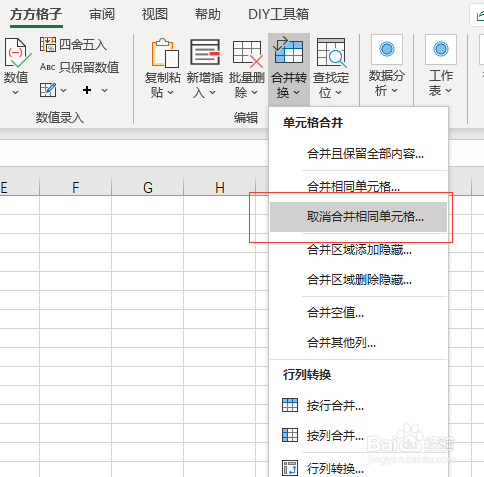
Task: Choose 取消合并相同单元格 menu item
Action: 358,217
